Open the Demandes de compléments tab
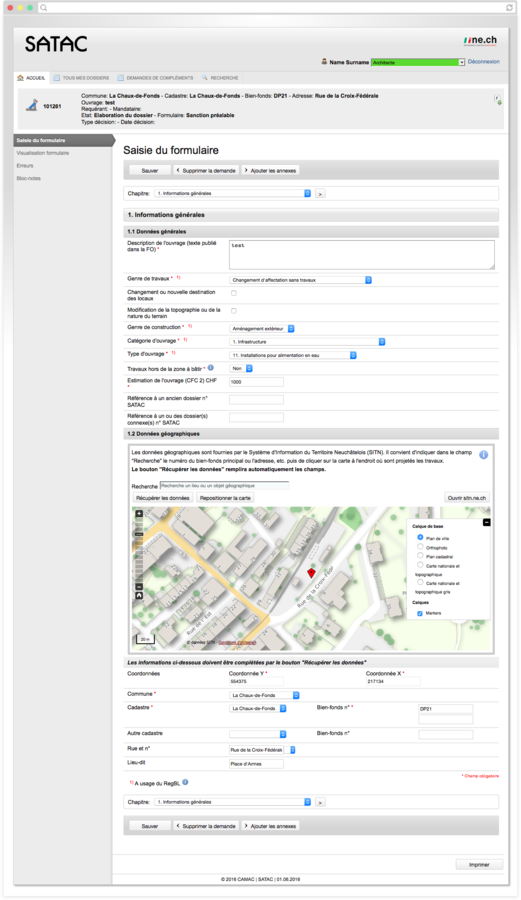 (155, 77)
